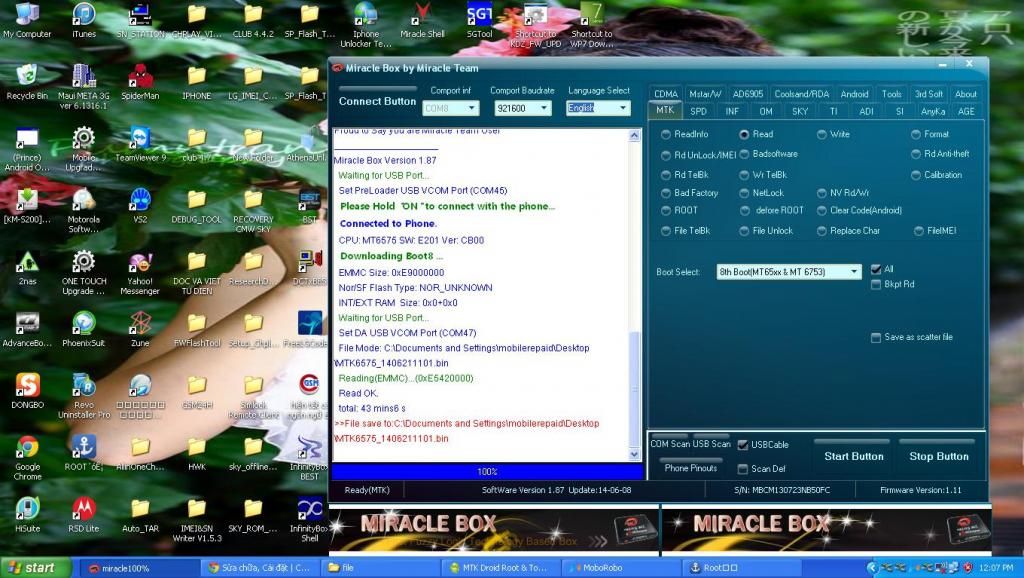Select the Google Chrome desktop icon
Screen dimensions: 1024x578
(27, 458)
